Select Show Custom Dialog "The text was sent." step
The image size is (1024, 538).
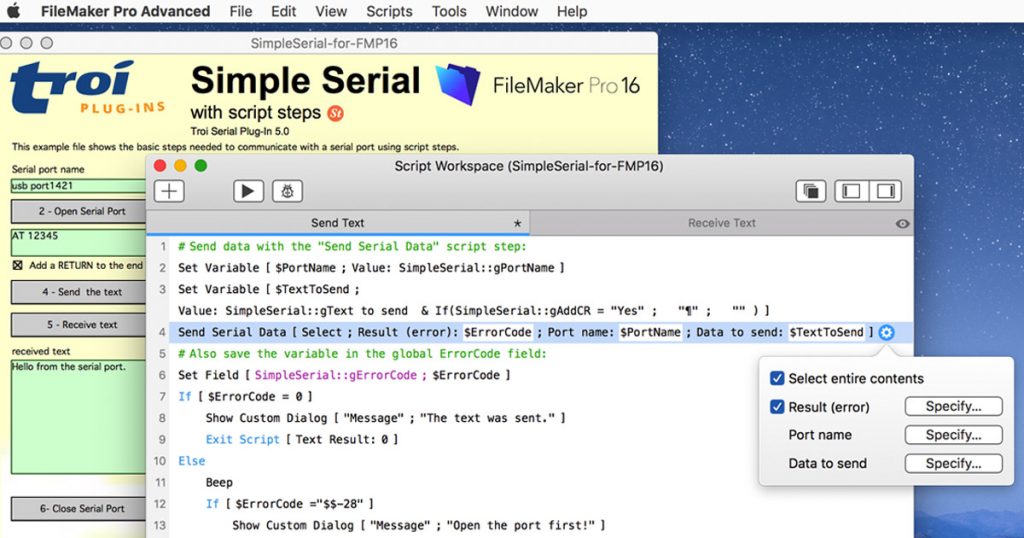tap(385, 419)
